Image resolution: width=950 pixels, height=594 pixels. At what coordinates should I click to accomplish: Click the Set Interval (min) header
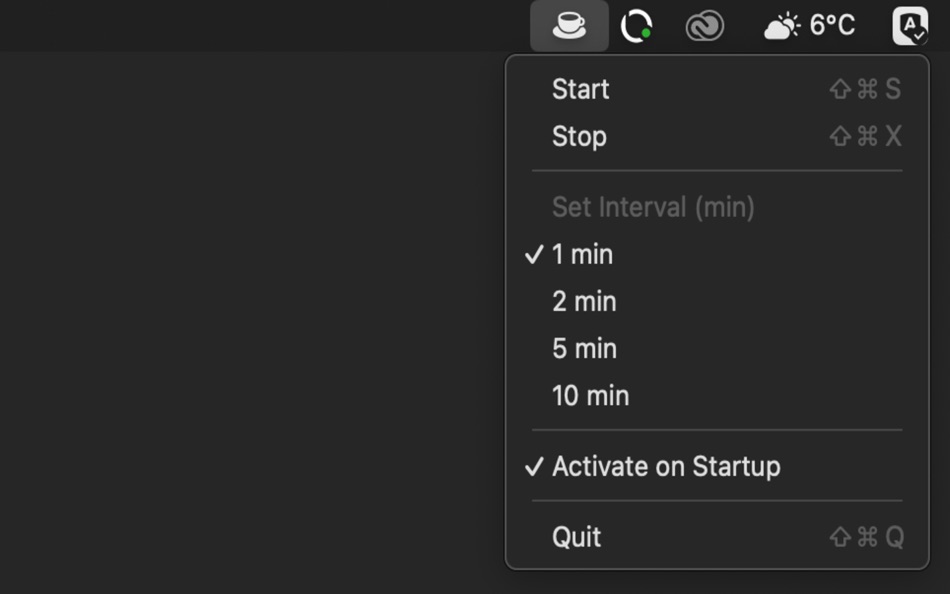pyautogui.click(x=652, y=207)
